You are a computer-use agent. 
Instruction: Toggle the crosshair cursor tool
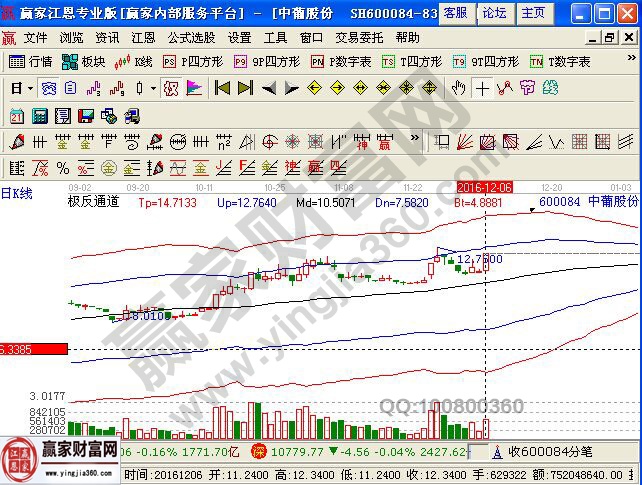coord(482,88)
